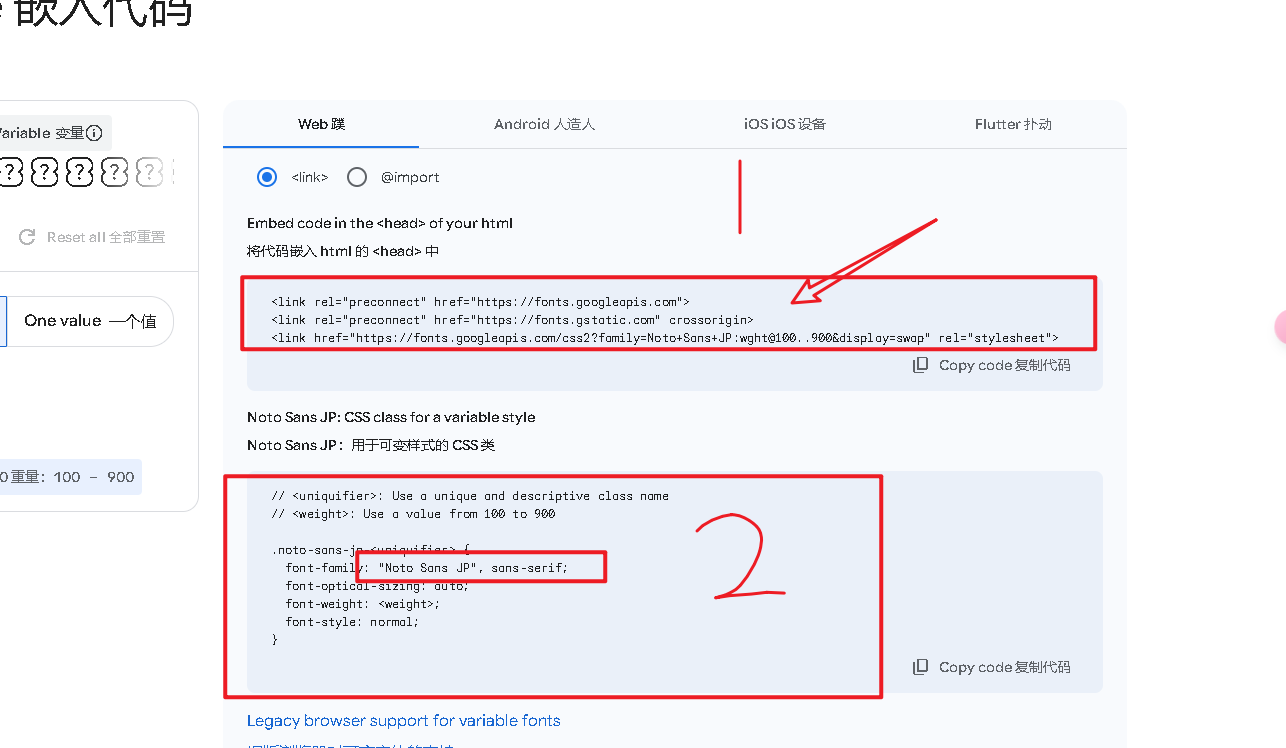This screenshot has height=748, width=1286.
Task: Click the copy icon beside the link code
Action: point(920,365)
